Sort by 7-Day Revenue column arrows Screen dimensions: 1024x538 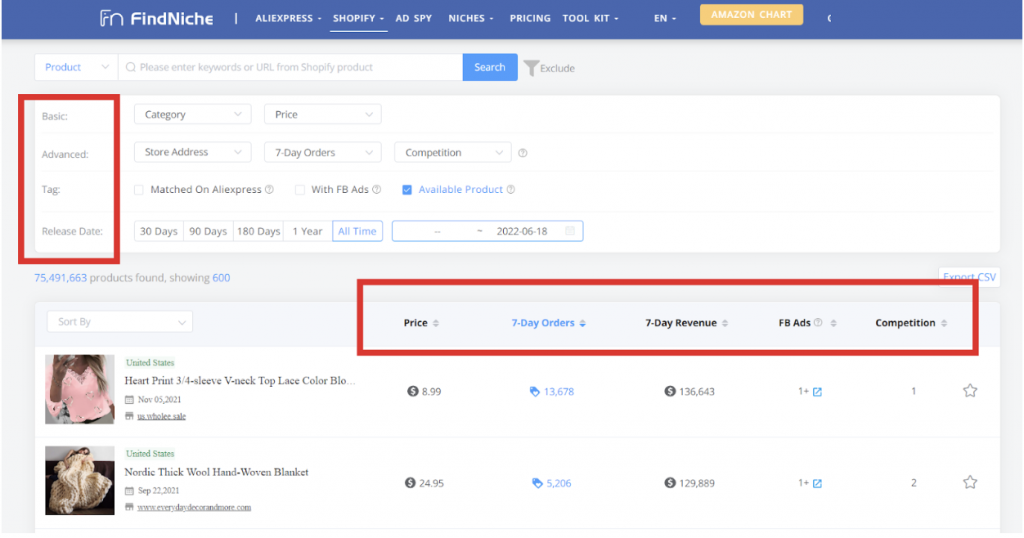pyautogui.click(x=725, y=323)
